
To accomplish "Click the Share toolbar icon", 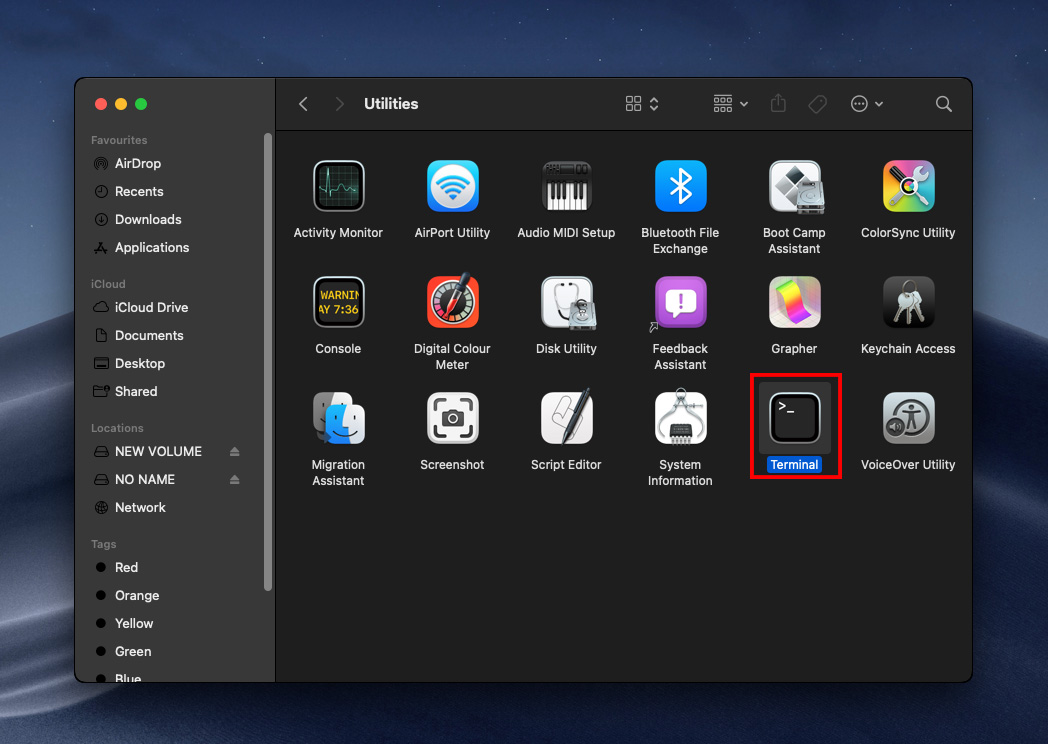I will (x=778, y=103).
